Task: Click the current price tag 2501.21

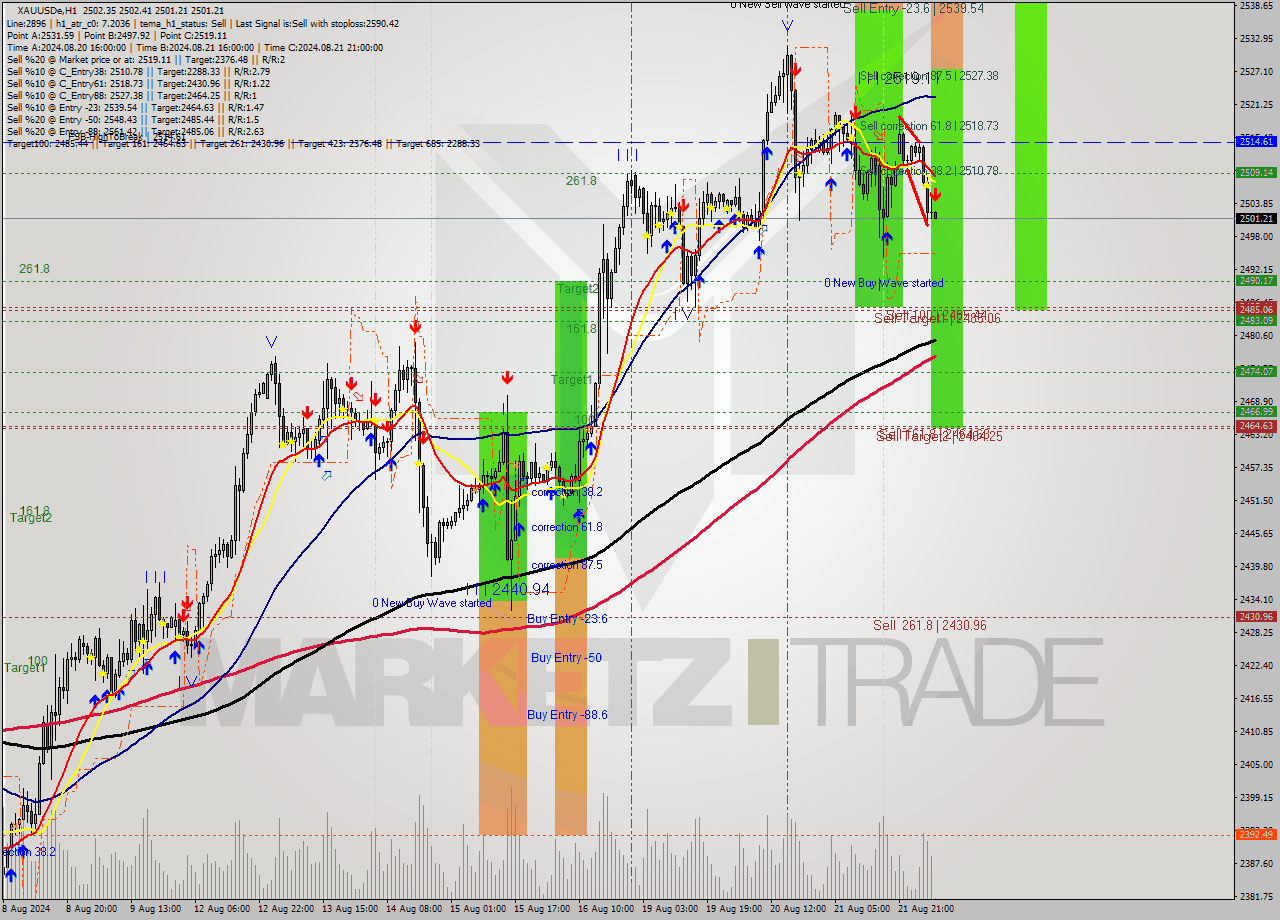Action: 1256,218
